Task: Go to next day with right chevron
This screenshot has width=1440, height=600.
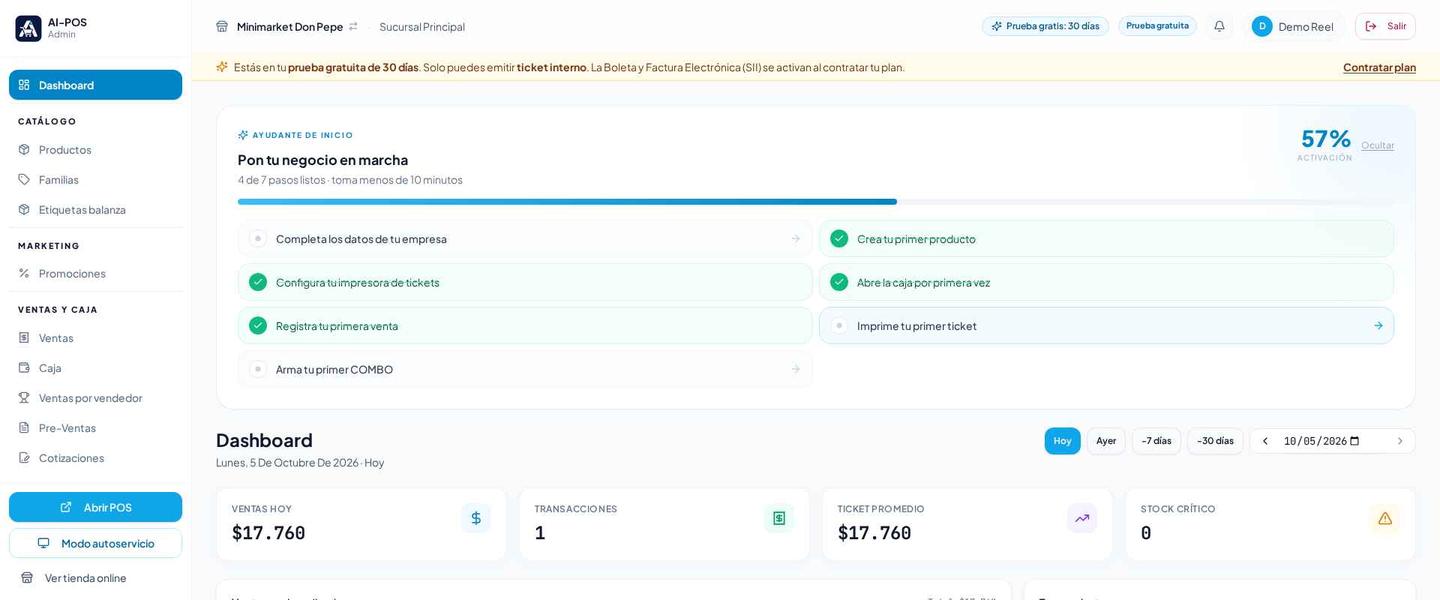Action: click(1400, 441)
